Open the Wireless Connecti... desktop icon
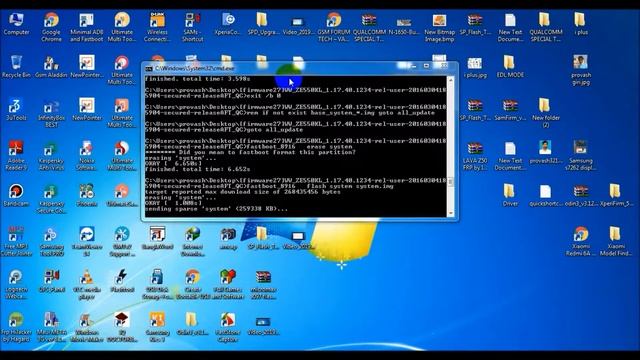Image resolution: width=640 pixels, height=360 pixels. click(157, 27)
